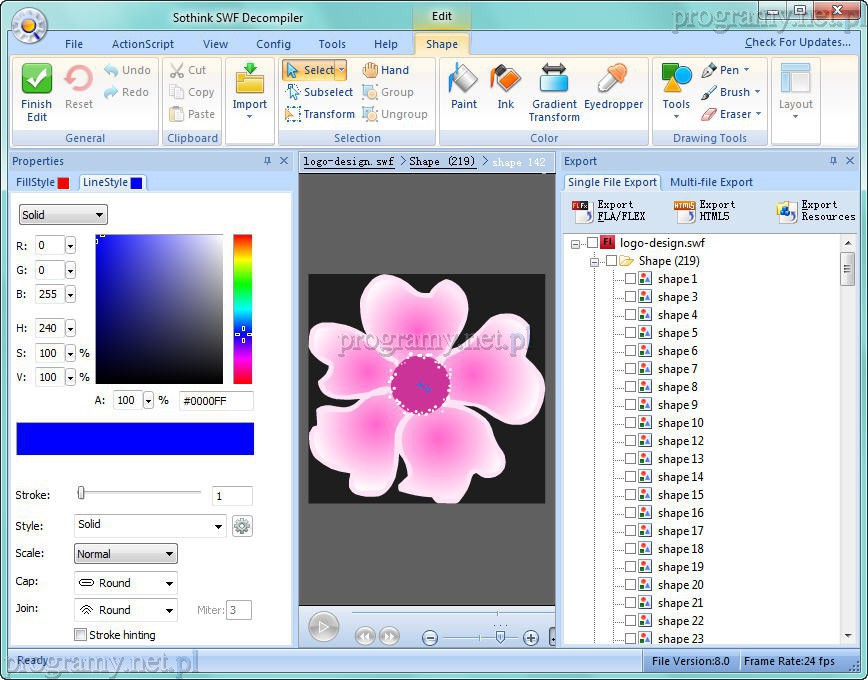Image resolution: width=868 pixels, height=680 pixels.
Task: Collapse the Shape (219) tree folder
Action: (x=594, y=262)
